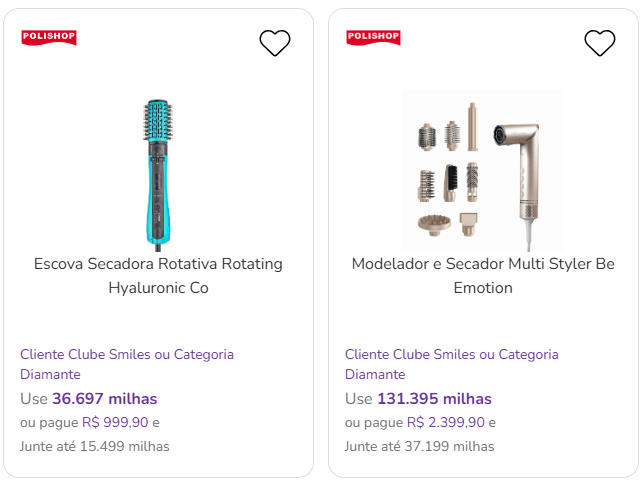This screenshot has height=481, width=642.
Task: Select the 131.395 milhas price
Action: [x=434, y=399]
